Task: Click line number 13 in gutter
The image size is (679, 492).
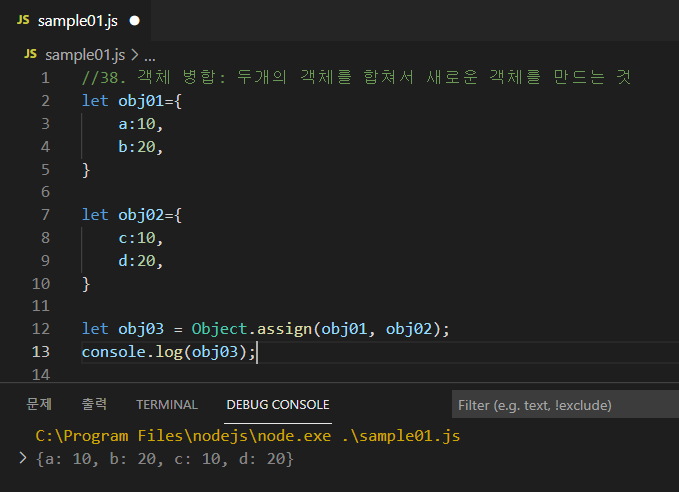Action: pyautogui.click(x=41, y=352)
